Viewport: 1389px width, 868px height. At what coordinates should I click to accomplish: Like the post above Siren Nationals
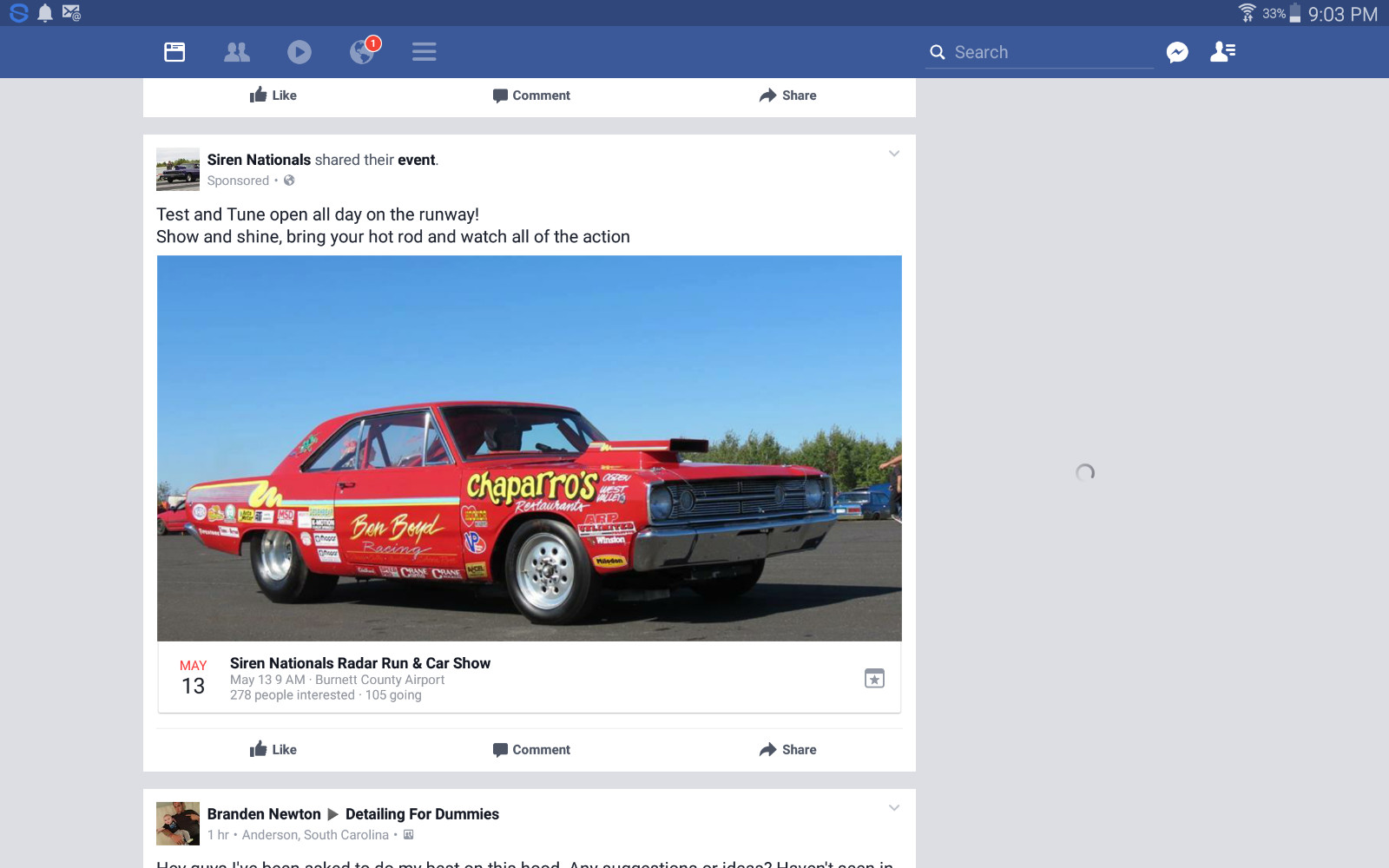point(273,95)
